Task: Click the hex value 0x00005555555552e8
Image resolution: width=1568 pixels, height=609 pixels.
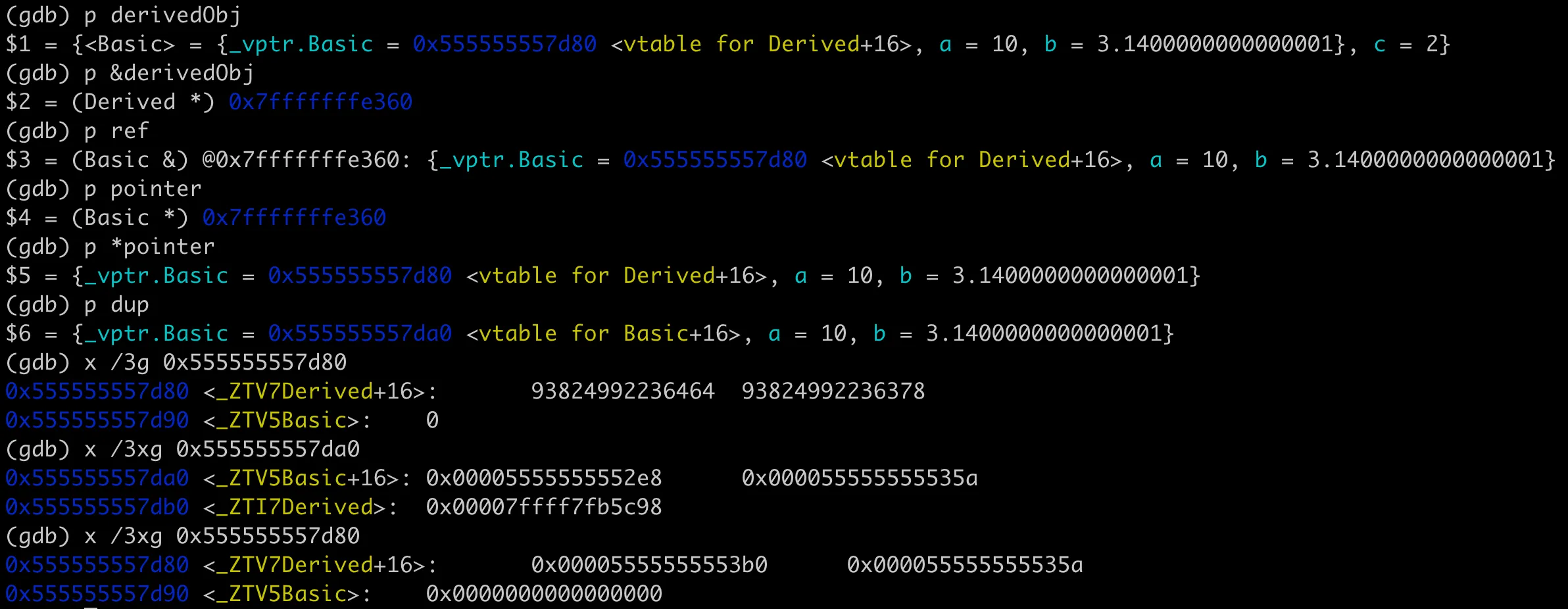Action: pyautogui.click(x=544, y=478)
